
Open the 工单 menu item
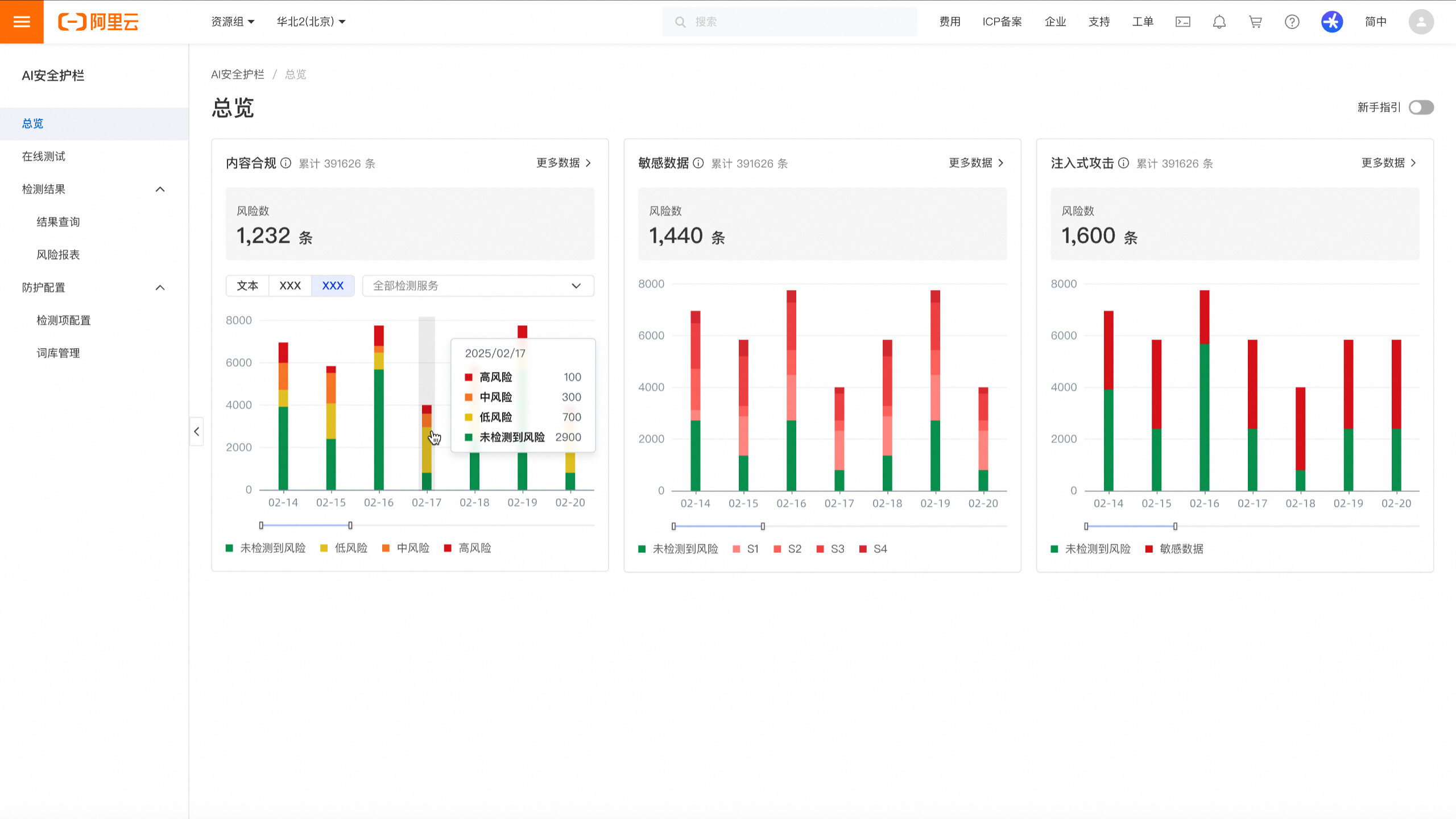1143,22
